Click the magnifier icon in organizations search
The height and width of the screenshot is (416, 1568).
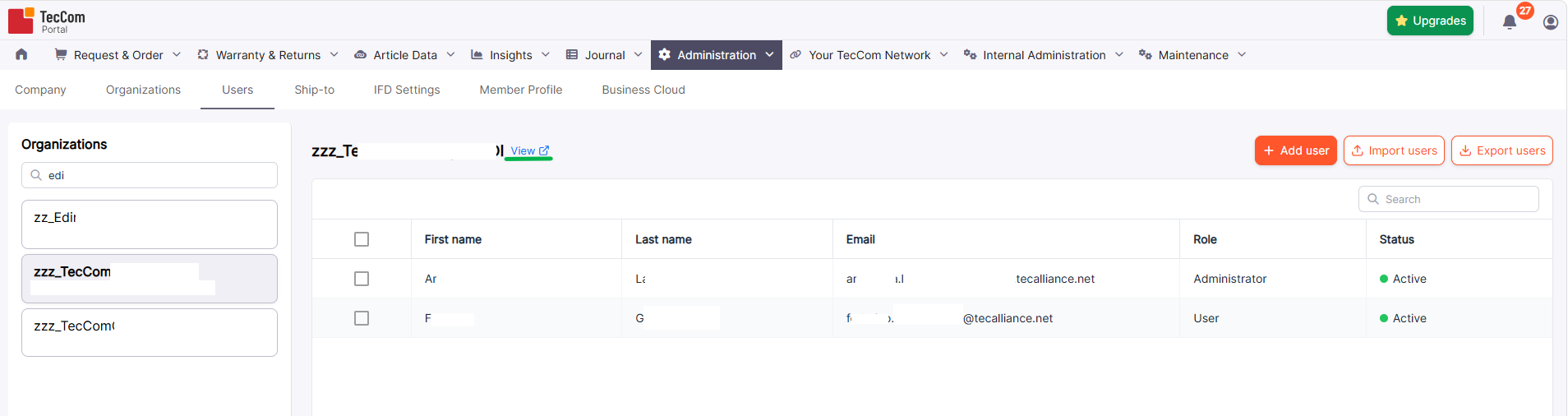point(36,175)
